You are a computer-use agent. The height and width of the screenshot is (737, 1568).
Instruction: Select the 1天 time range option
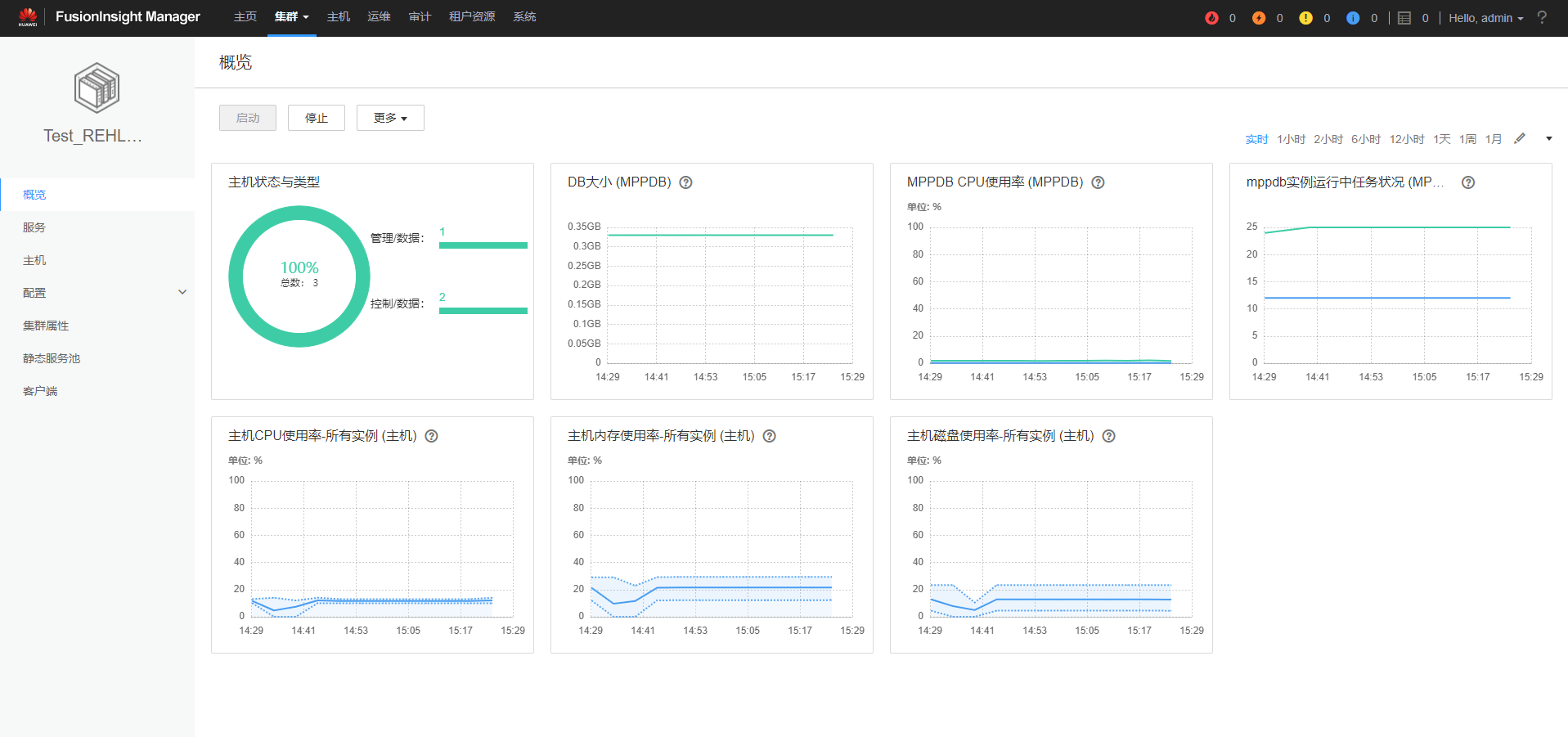click(x=1442, y=139)
